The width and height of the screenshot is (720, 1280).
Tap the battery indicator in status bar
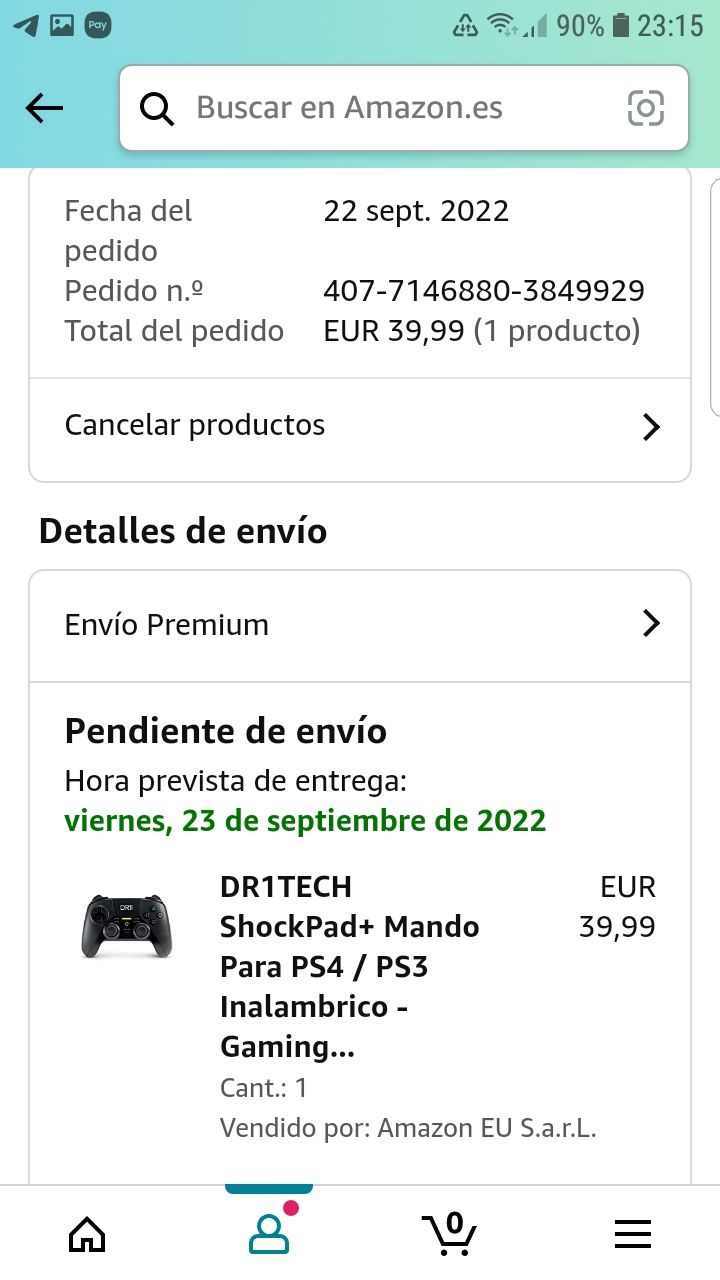click(x=621, y=25)
